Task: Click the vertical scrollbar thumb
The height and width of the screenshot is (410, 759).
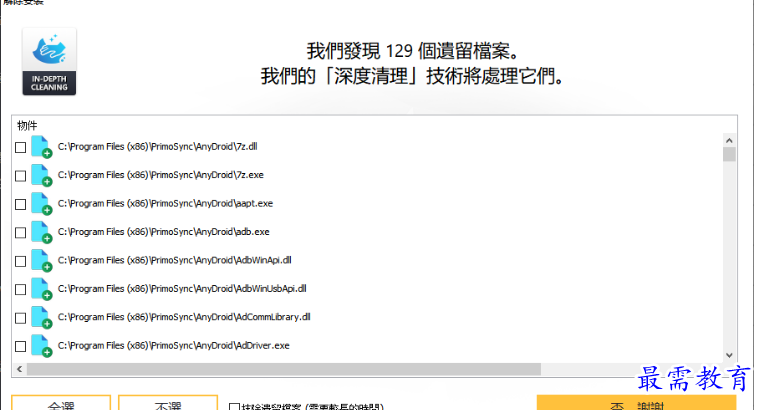Action: (729, 154)
